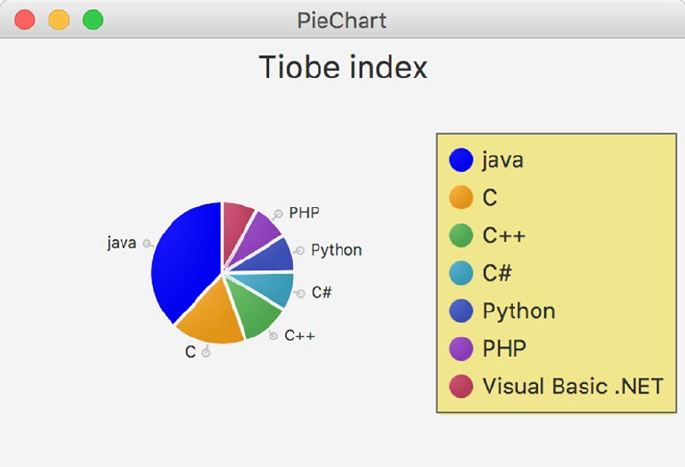
Task: Click the PHP label beside the pie
Action: pyautogui.click(x=304, y=212)
